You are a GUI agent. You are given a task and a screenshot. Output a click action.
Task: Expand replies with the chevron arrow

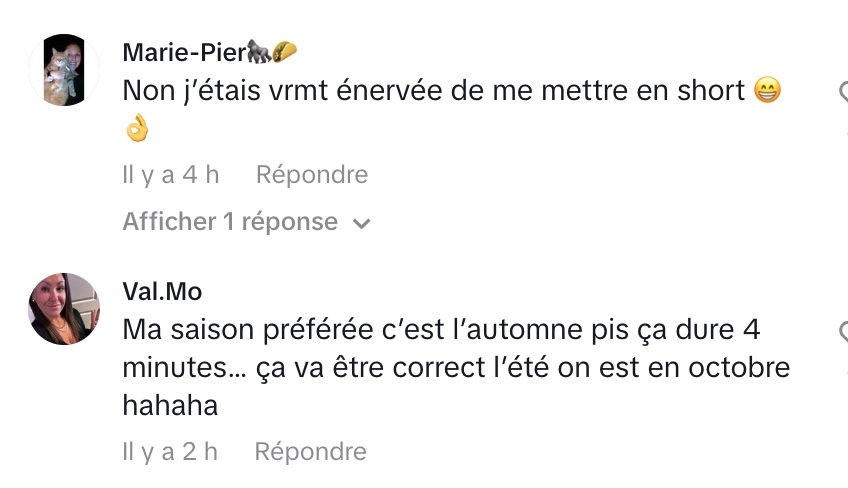362,223
